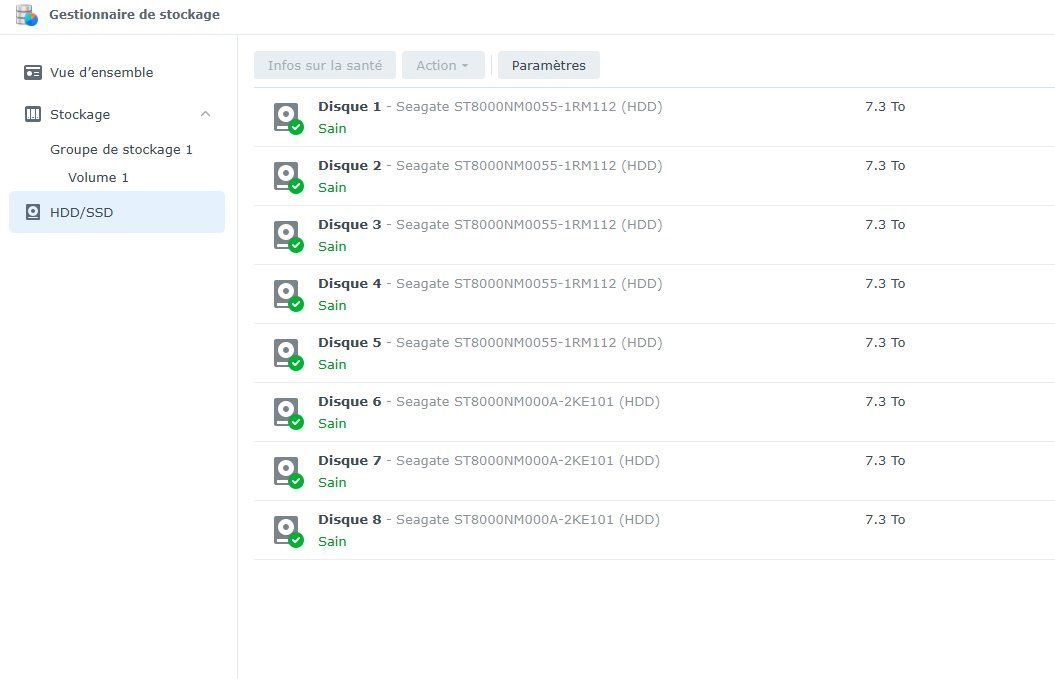Click the 7.3 To capacity of Disque 2

[x=885, y=166]
